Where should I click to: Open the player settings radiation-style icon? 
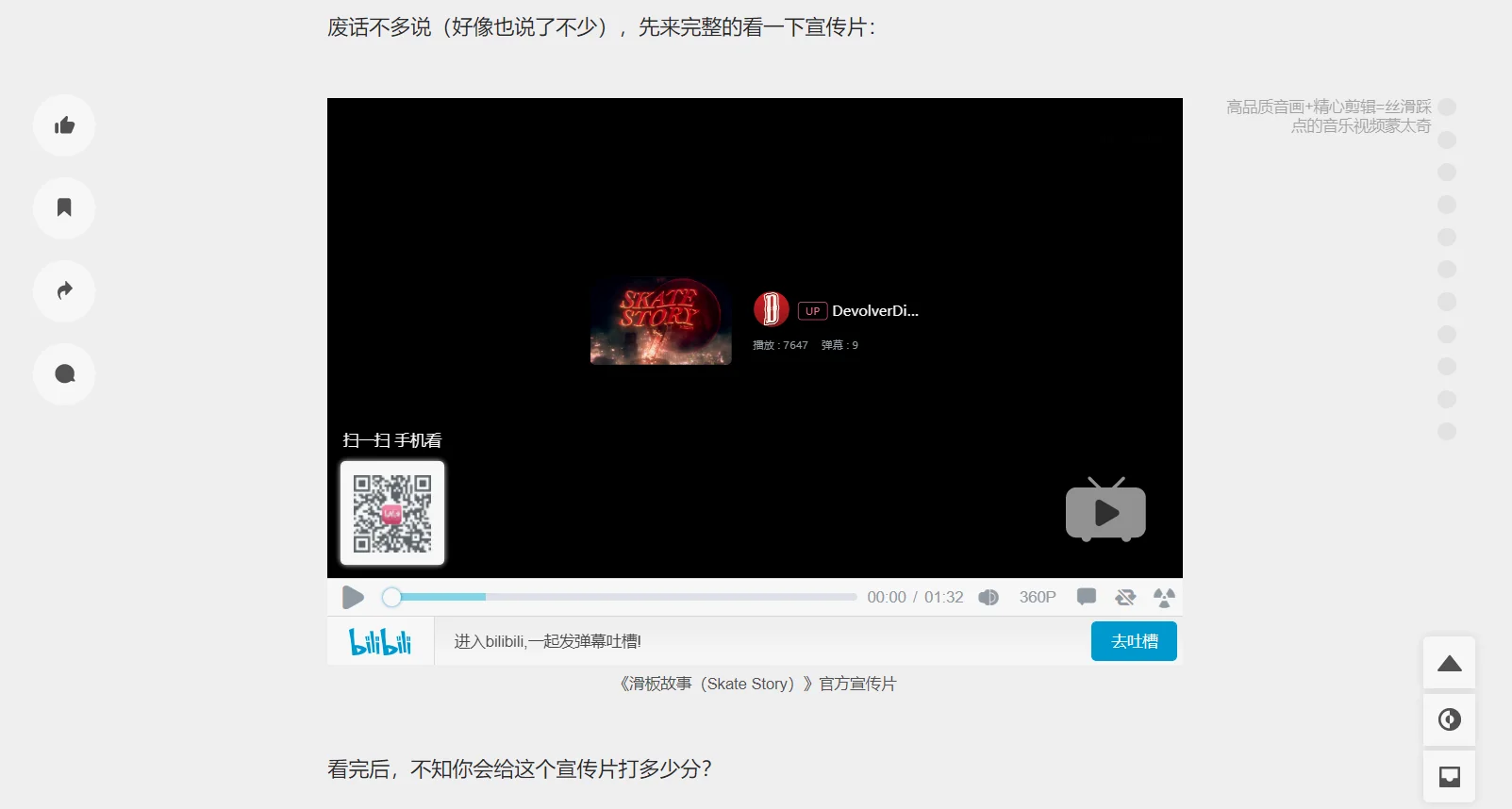click(1164, 597)
